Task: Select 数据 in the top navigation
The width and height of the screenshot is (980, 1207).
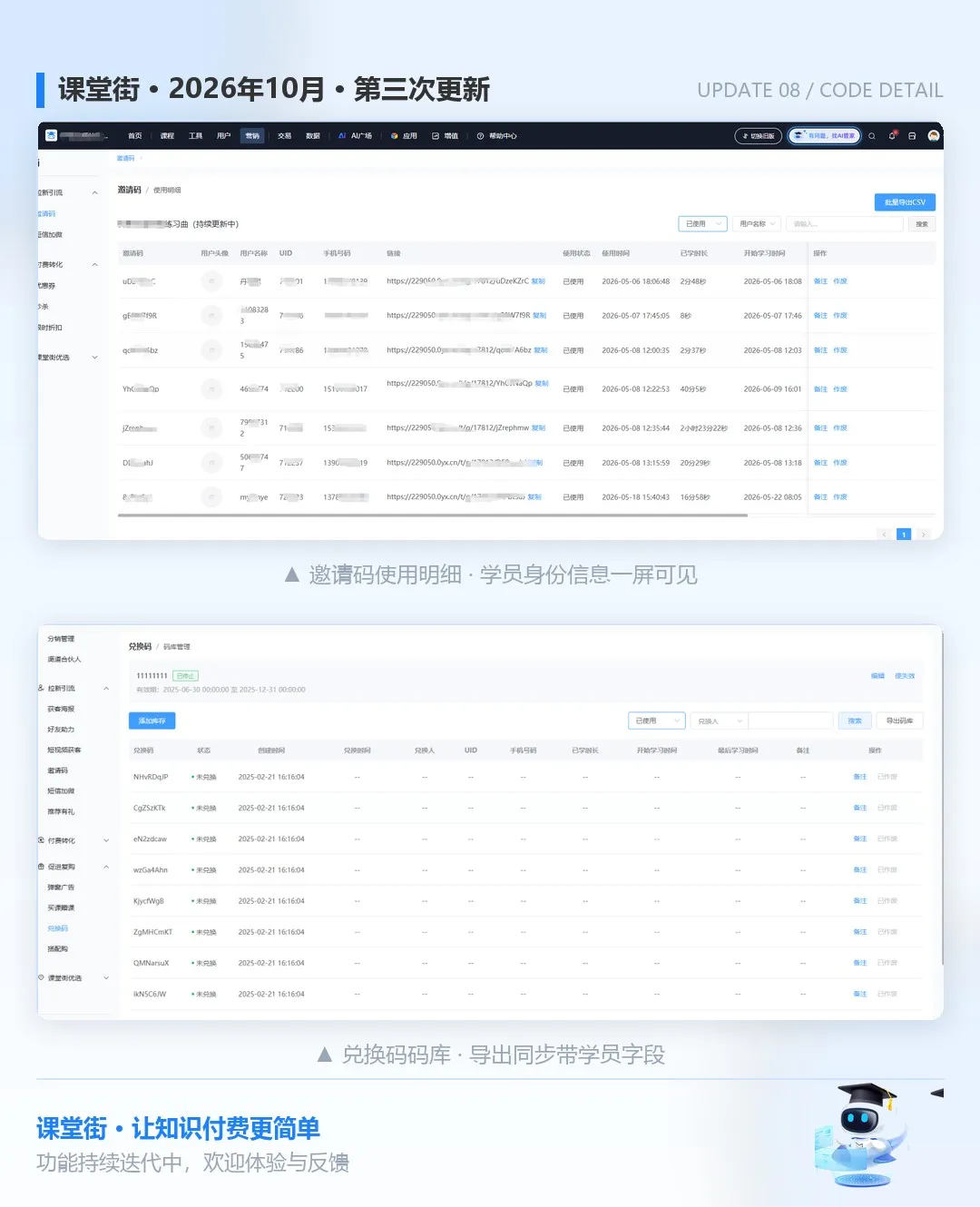Action: tap(313, 136)
